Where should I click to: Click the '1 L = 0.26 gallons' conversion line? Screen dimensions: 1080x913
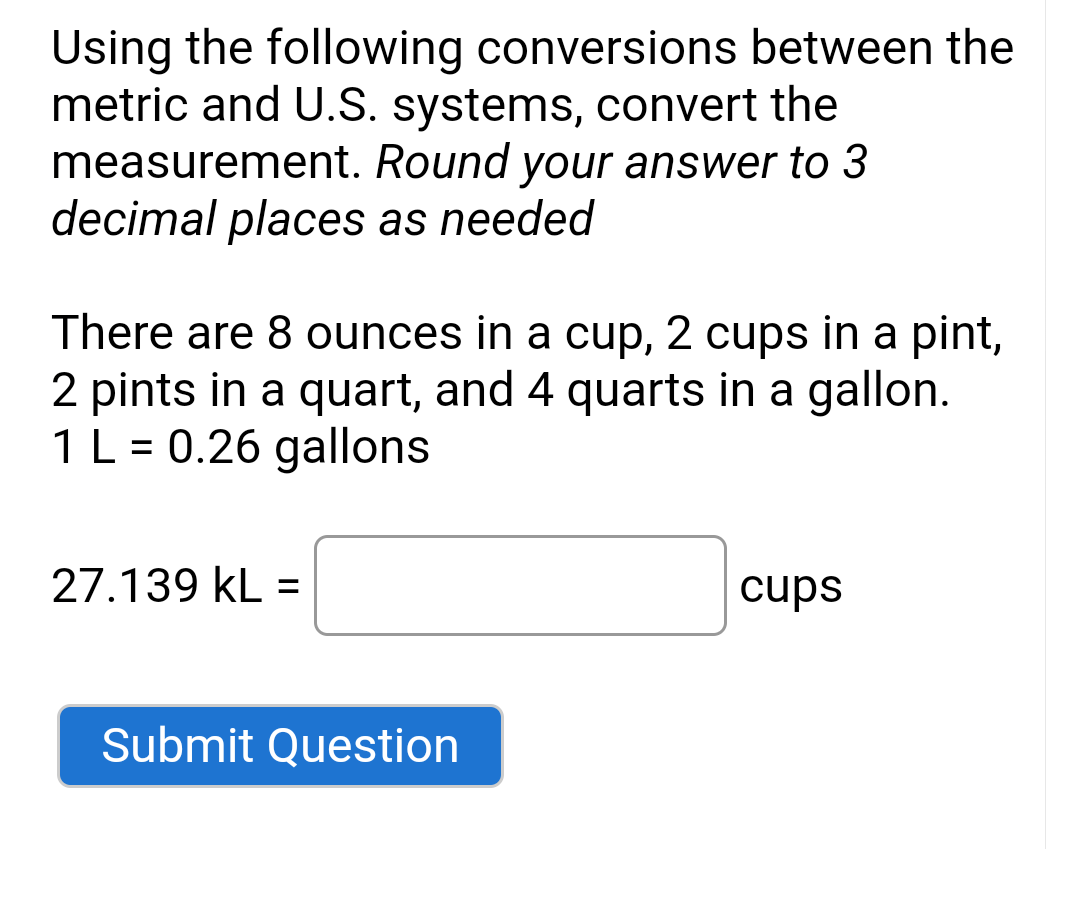(240, 447)
